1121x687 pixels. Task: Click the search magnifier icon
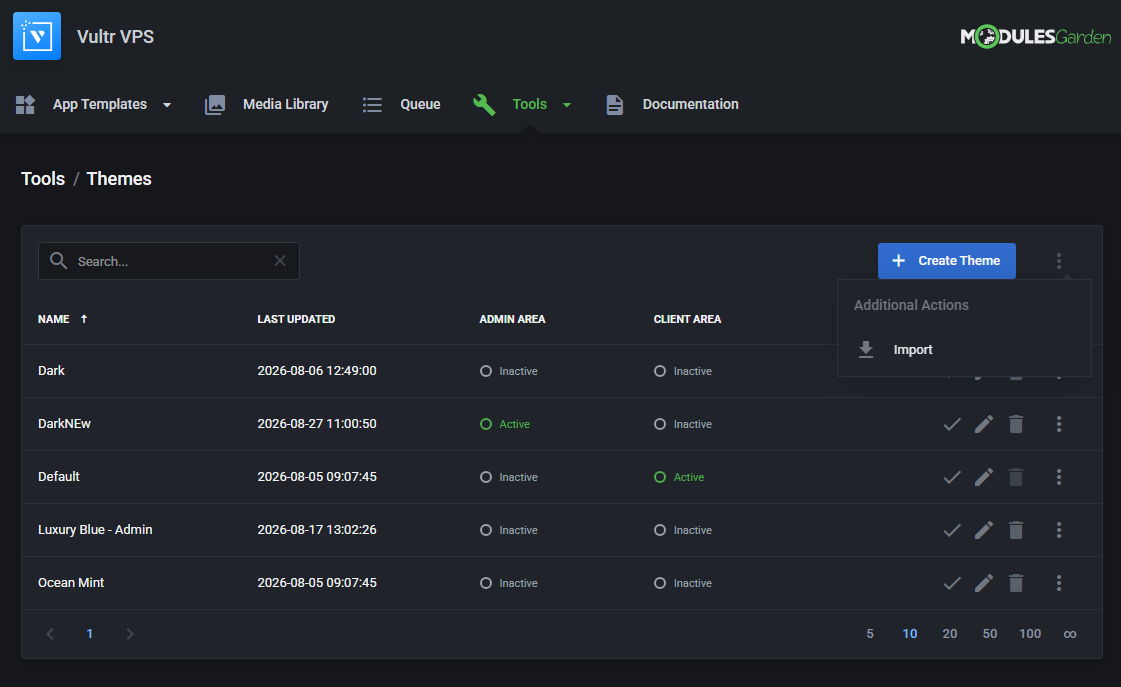[x=58, y=261]
